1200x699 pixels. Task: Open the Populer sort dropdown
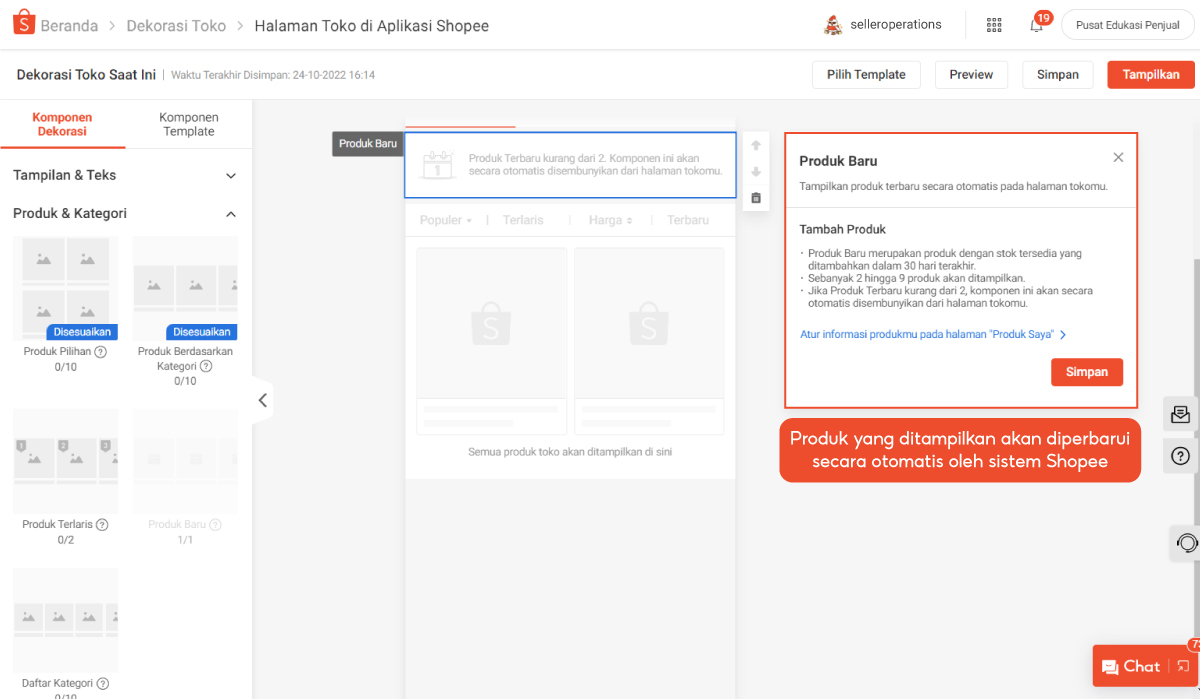tap(446, 220)
